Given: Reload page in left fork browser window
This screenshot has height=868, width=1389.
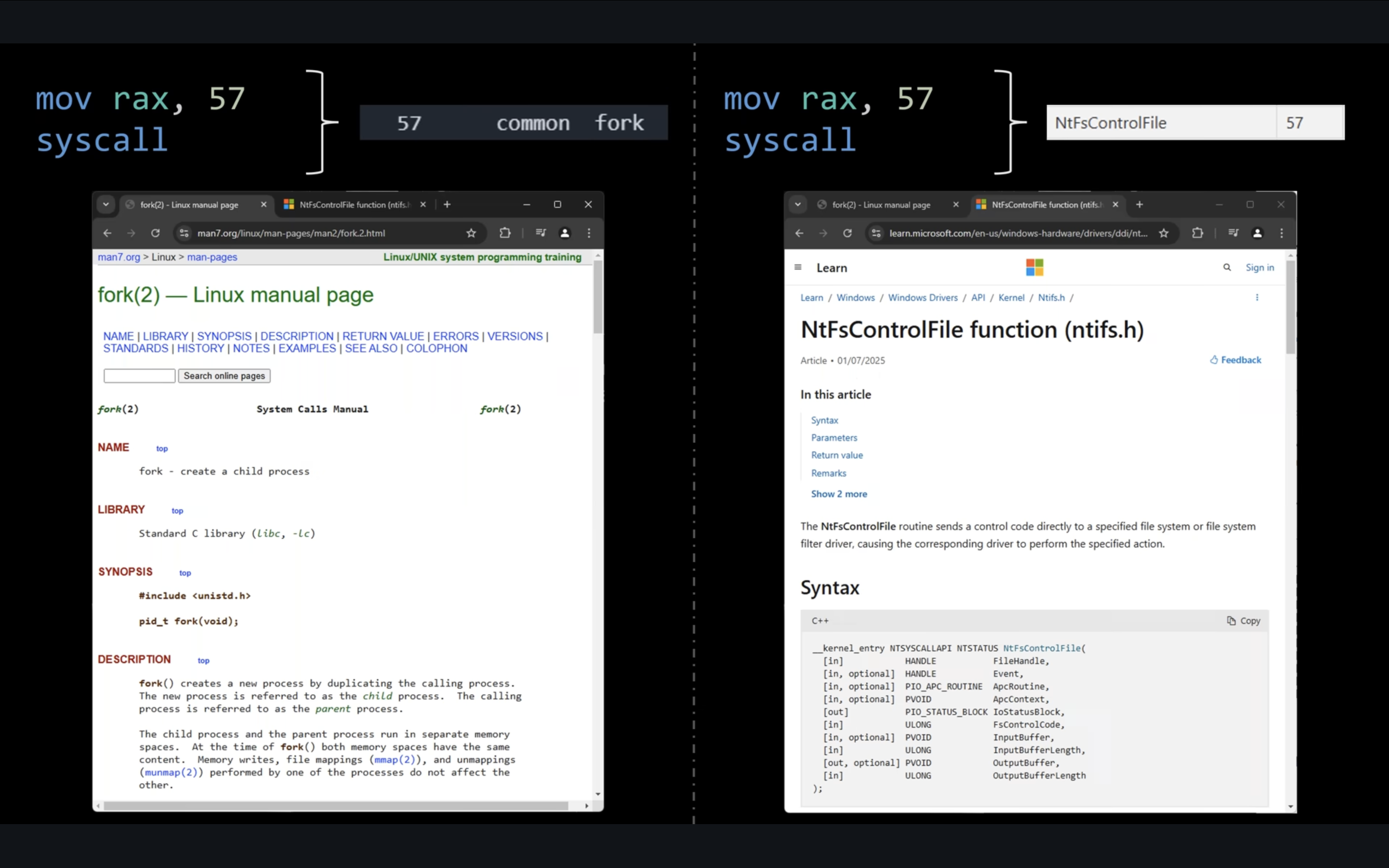Looking at the screenshot, I should tap(156, 233).
